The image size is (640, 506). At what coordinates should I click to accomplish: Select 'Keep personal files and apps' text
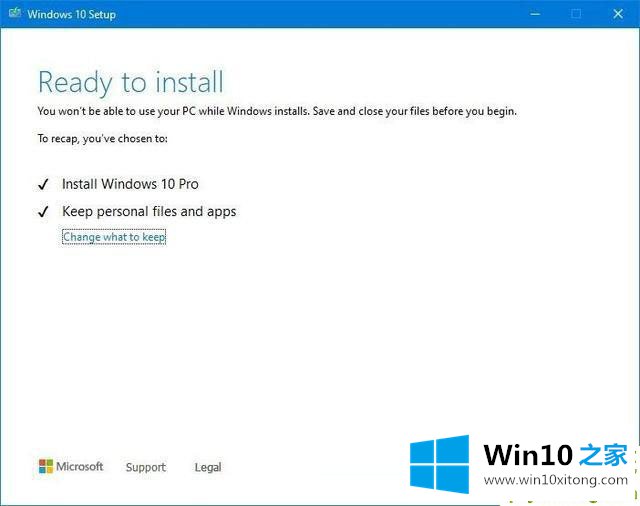[x=149, y=211]
